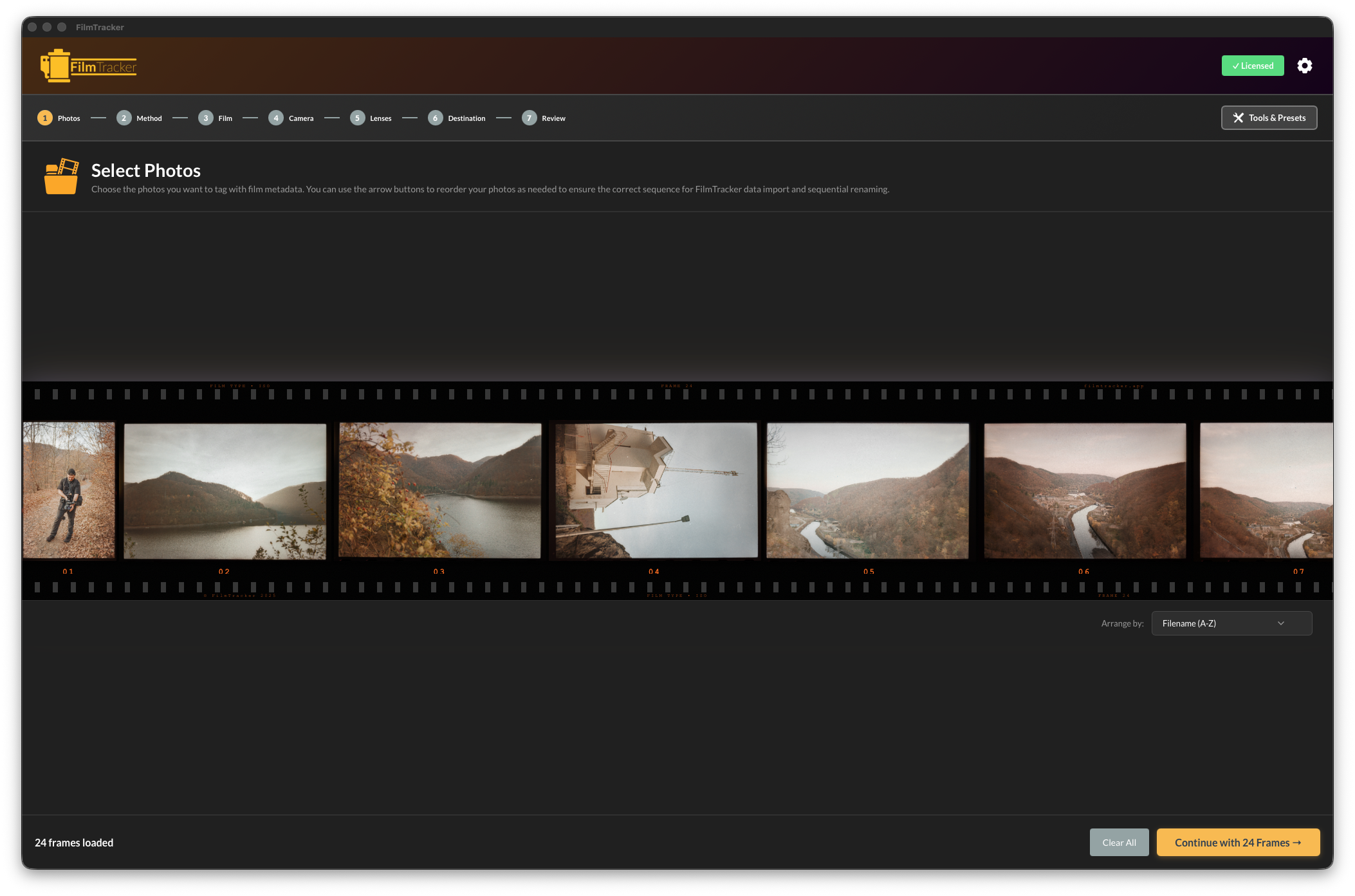Click the circle icon for step 7 Review
1355x896 pixels.
coord(529,118)
